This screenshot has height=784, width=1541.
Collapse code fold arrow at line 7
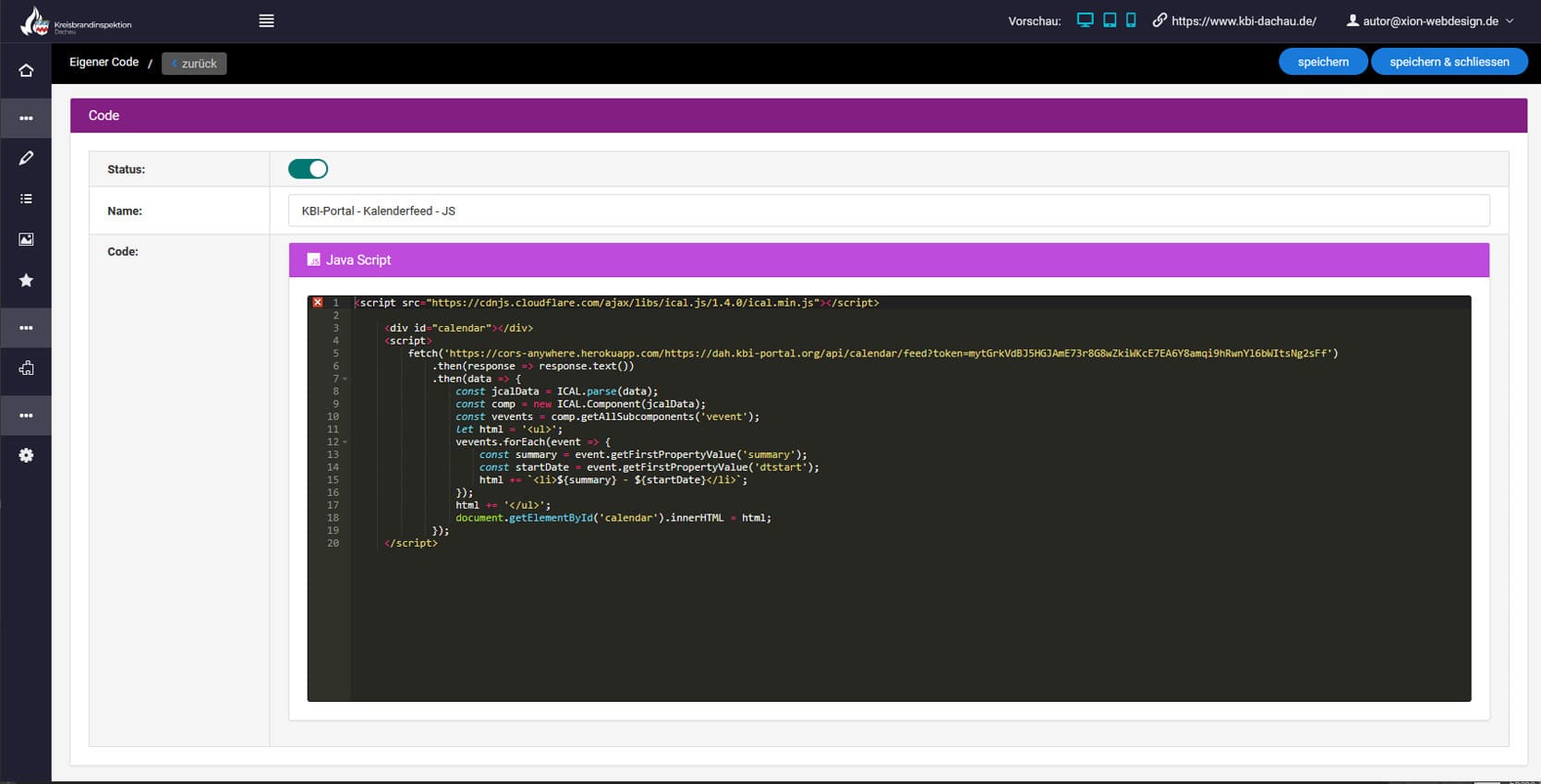pyautogui.click(x=346, y=380)
